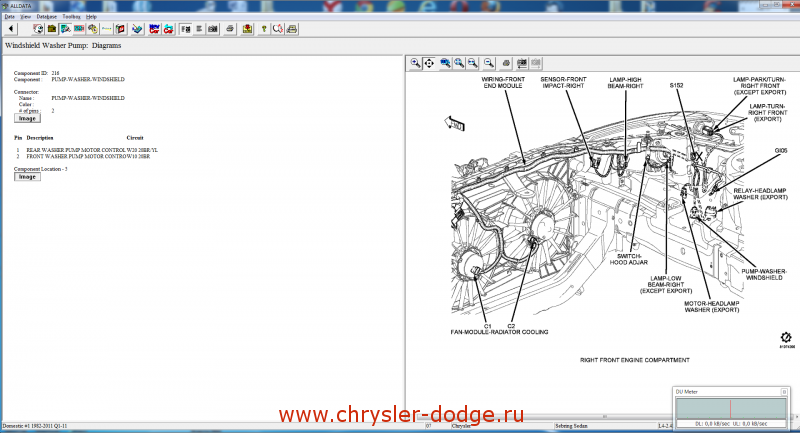The width and height of the screenshot is (800, 433).
Task: Click the DU Meter traffic graph
Action: point(731,409)
